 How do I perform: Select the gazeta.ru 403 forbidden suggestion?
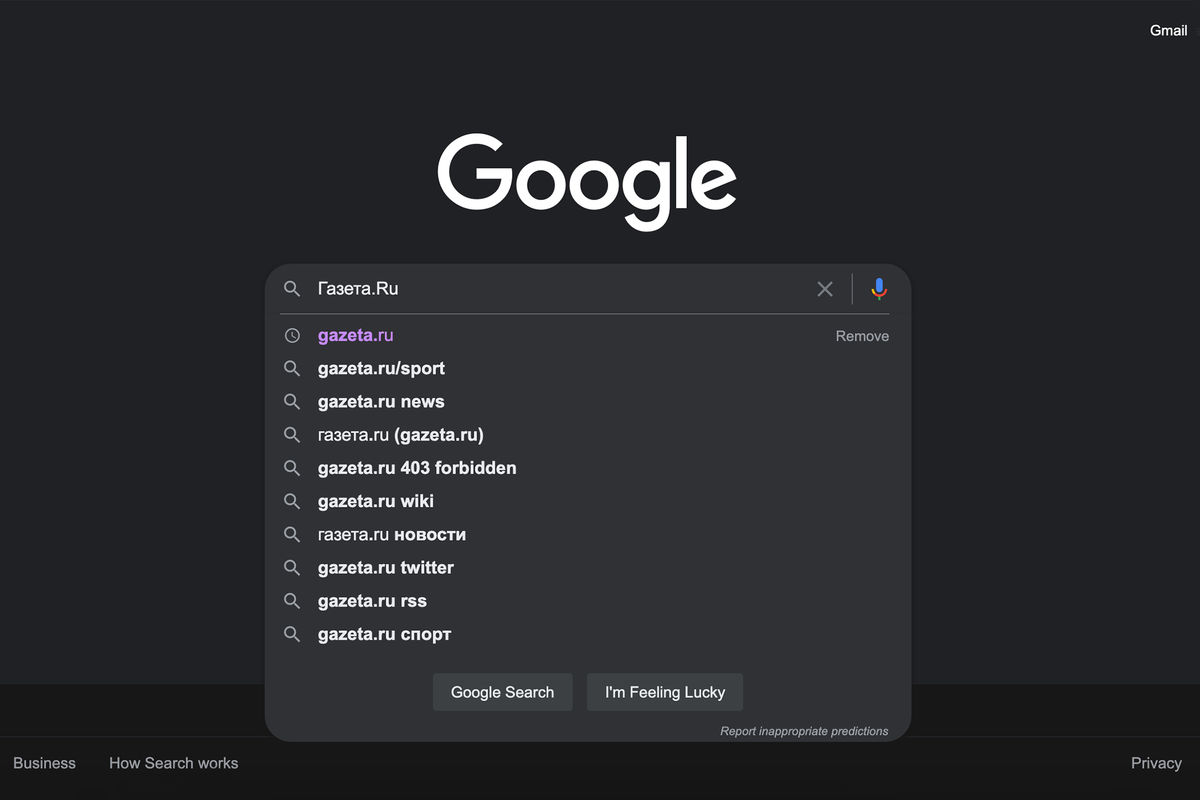pos(417,468)
